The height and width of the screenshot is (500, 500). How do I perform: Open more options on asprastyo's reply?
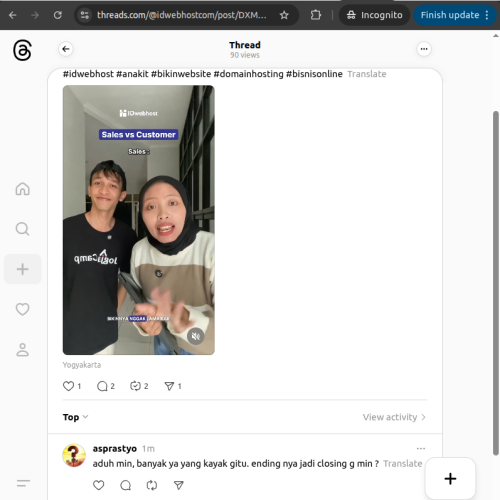[x=421, y=449]
